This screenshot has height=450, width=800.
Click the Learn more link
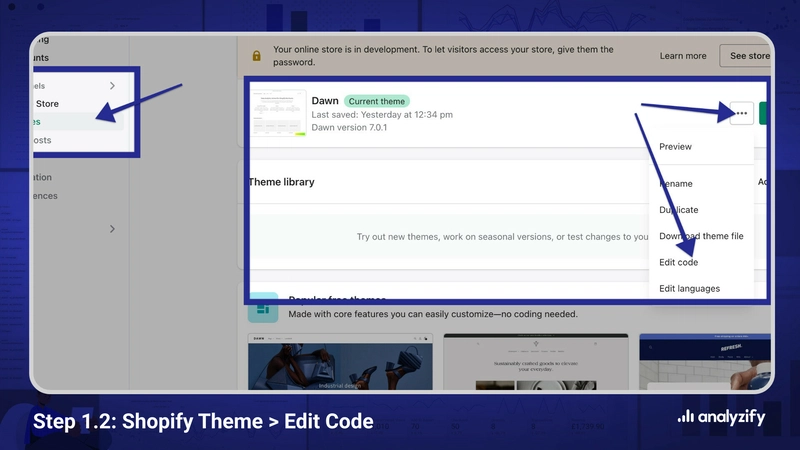pyautogui.click(x=683, y=56)
